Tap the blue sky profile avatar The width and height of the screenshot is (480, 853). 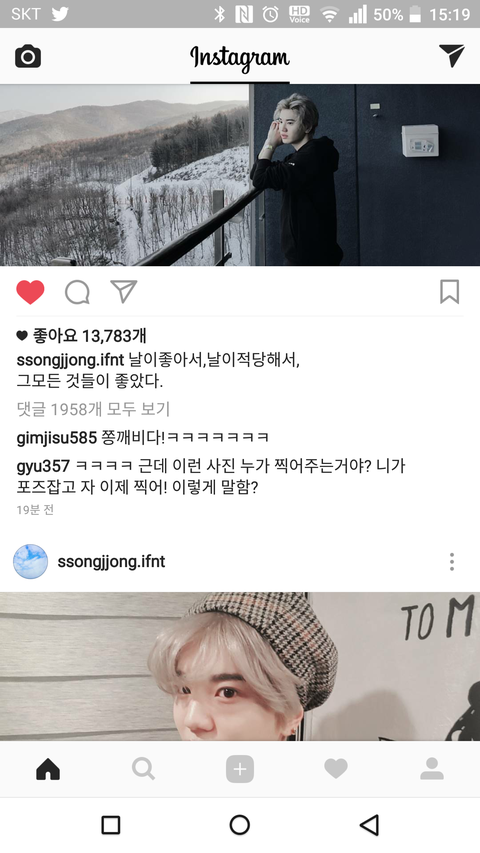tap(30, 561)
